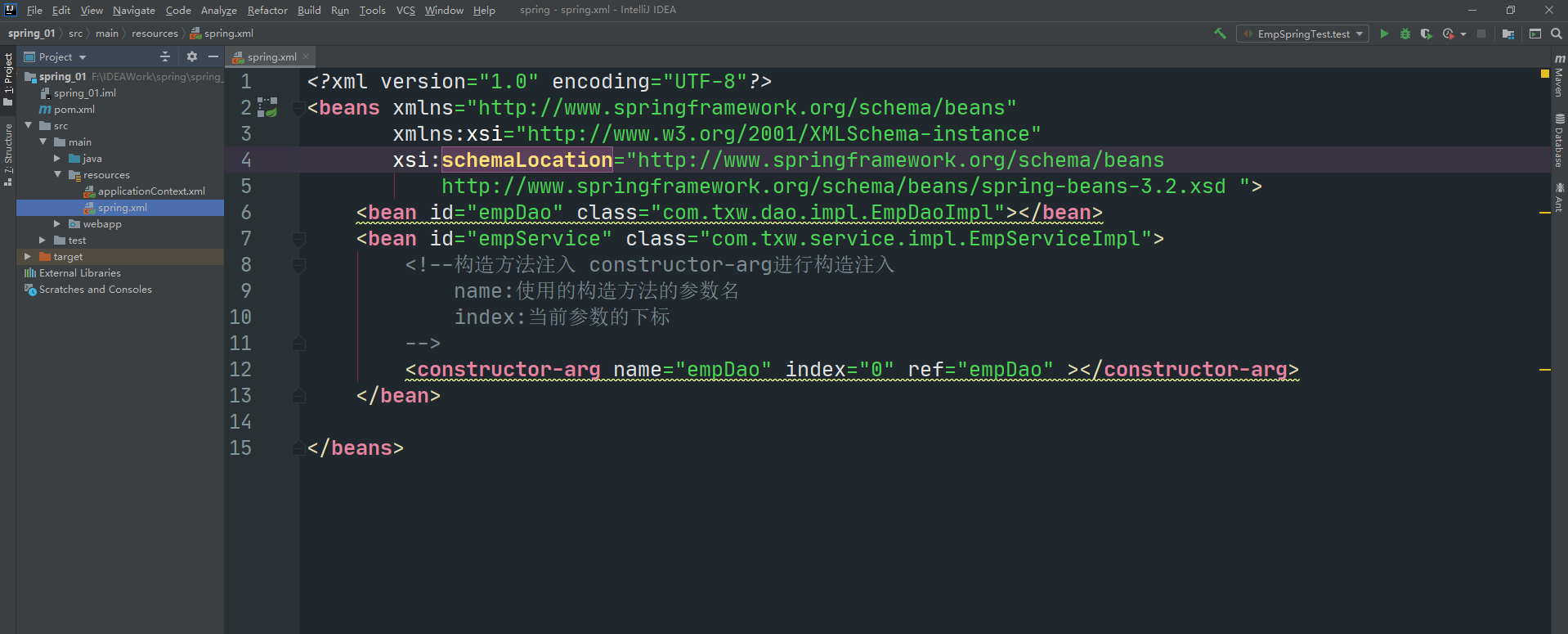Click the Stop square icon
1568x634 pixels.
click(1481, 34)
